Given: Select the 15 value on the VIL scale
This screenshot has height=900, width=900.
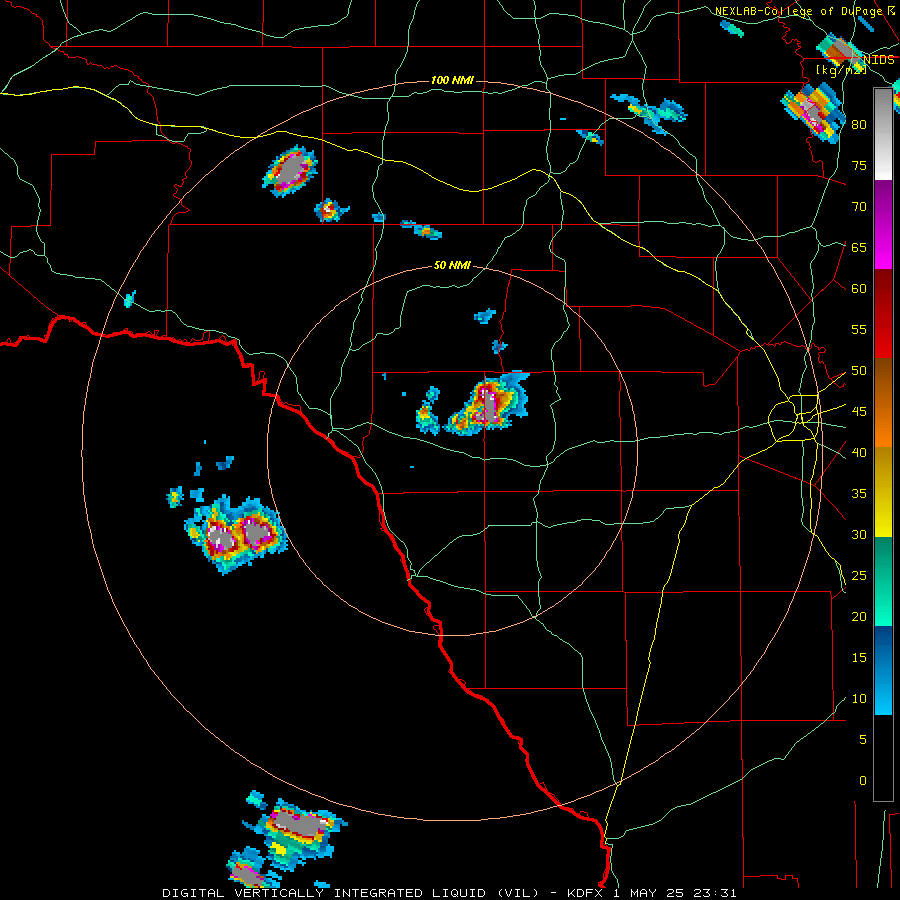Looking at the screenshot, I should 859,658.
